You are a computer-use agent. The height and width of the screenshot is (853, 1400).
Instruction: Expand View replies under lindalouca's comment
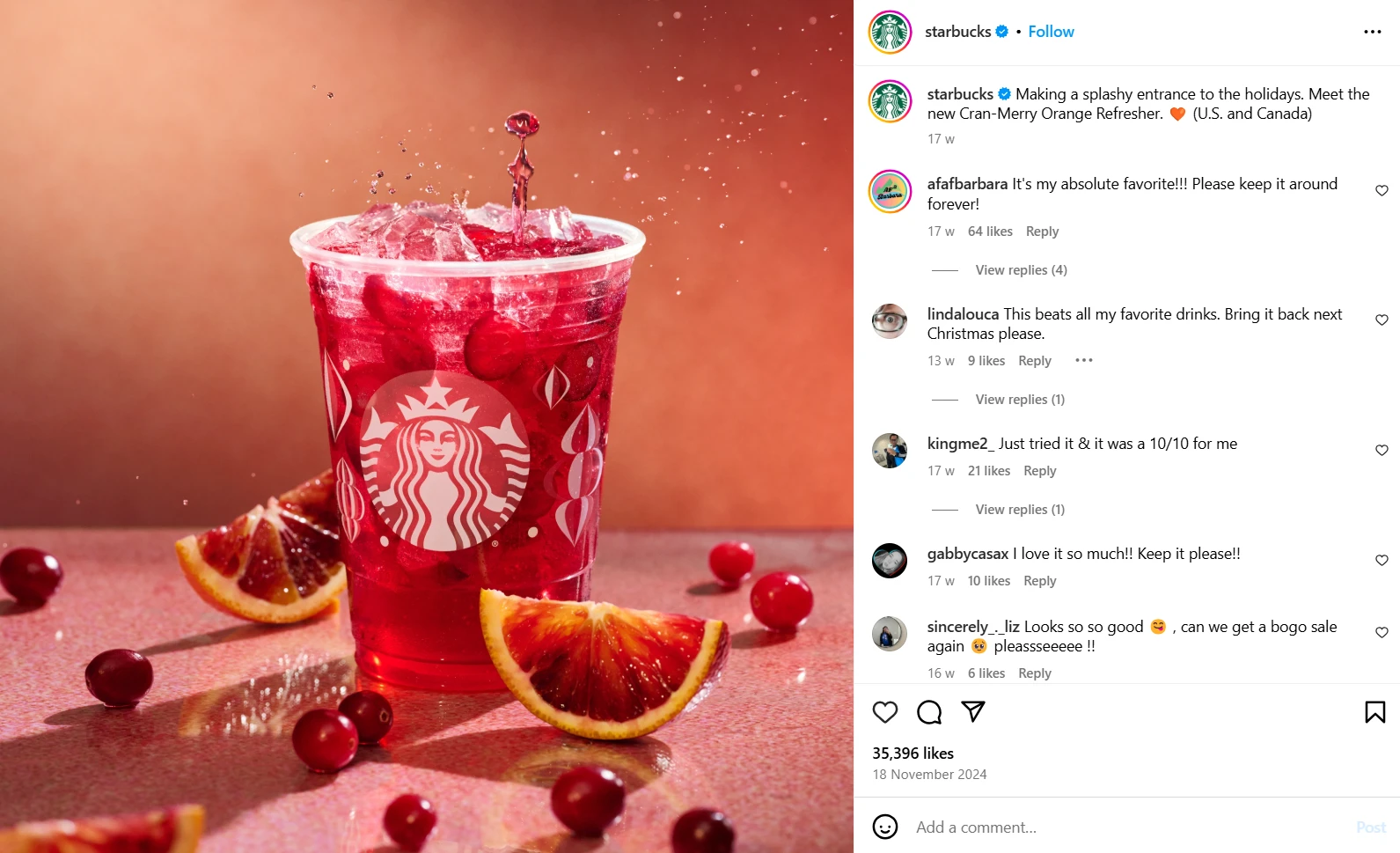(1020, 400)
